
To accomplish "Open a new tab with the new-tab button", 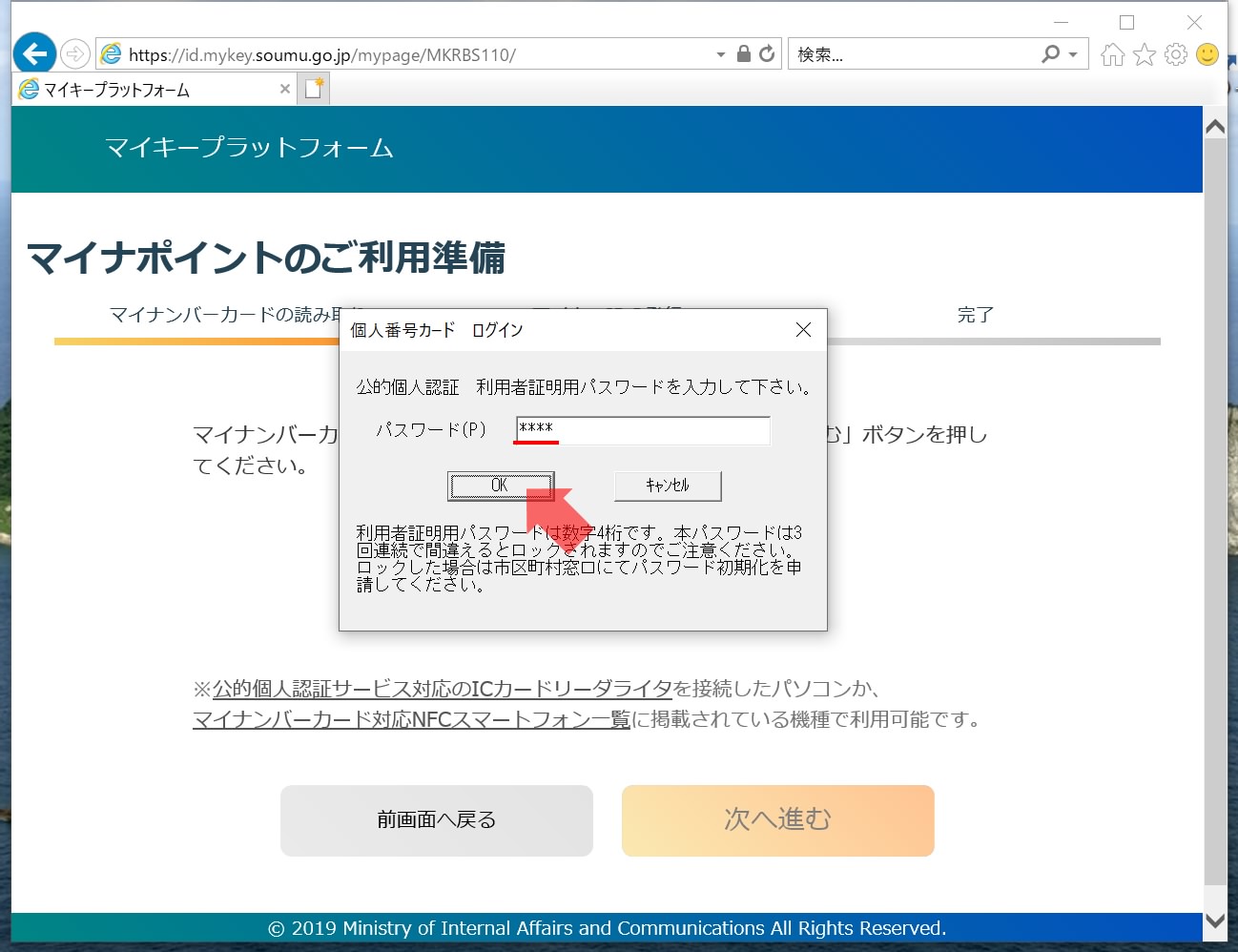I will coord(314,90).
